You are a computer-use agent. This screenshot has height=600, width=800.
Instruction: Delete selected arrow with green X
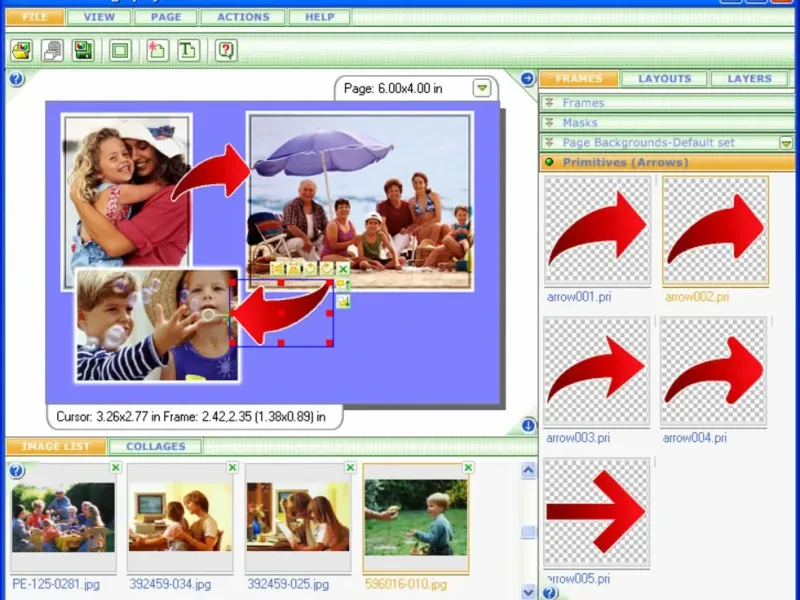click(343, 268)
